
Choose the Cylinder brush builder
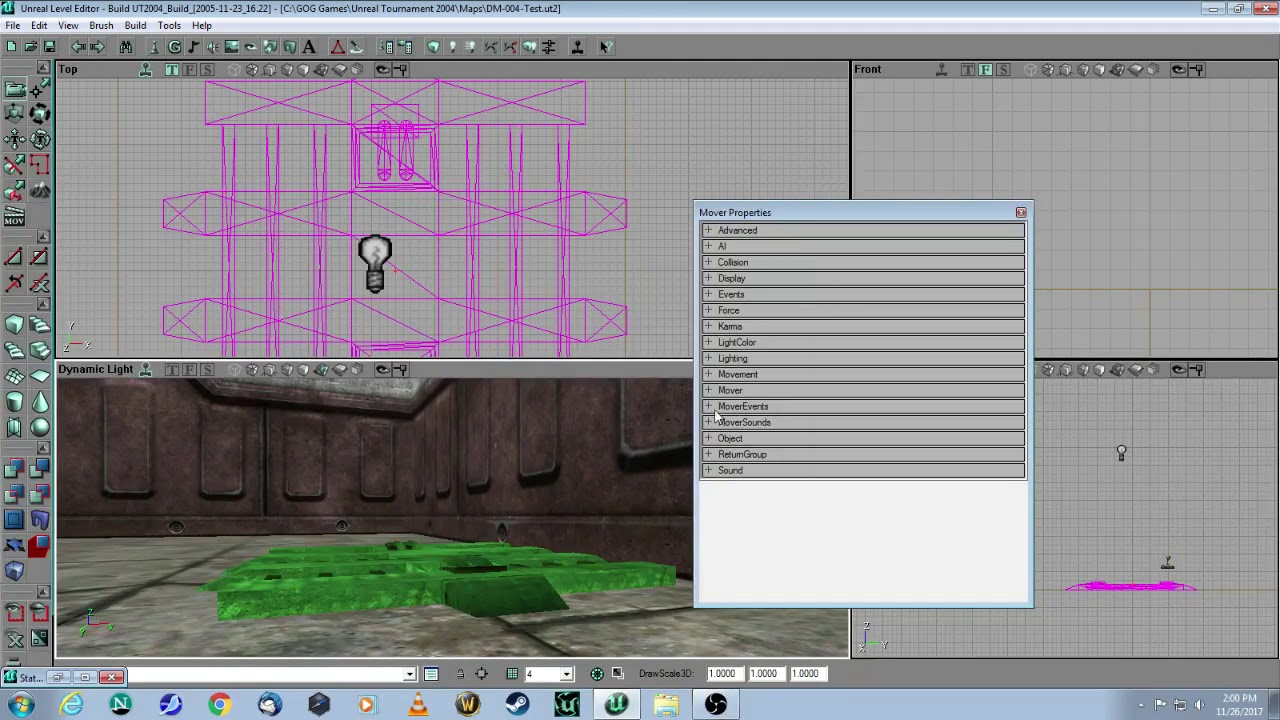(14, 401)
